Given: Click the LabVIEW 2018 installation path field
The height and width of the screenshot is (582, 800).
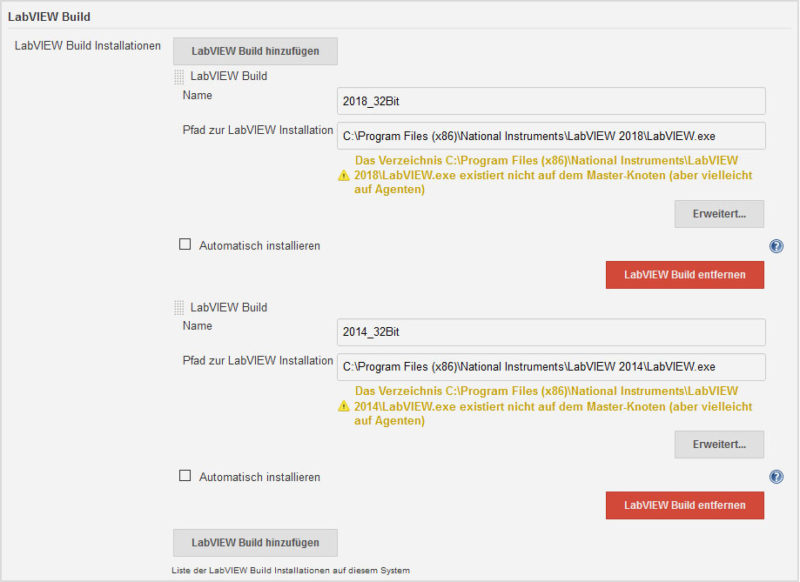Looking at the screenshot, I should 551,136.
